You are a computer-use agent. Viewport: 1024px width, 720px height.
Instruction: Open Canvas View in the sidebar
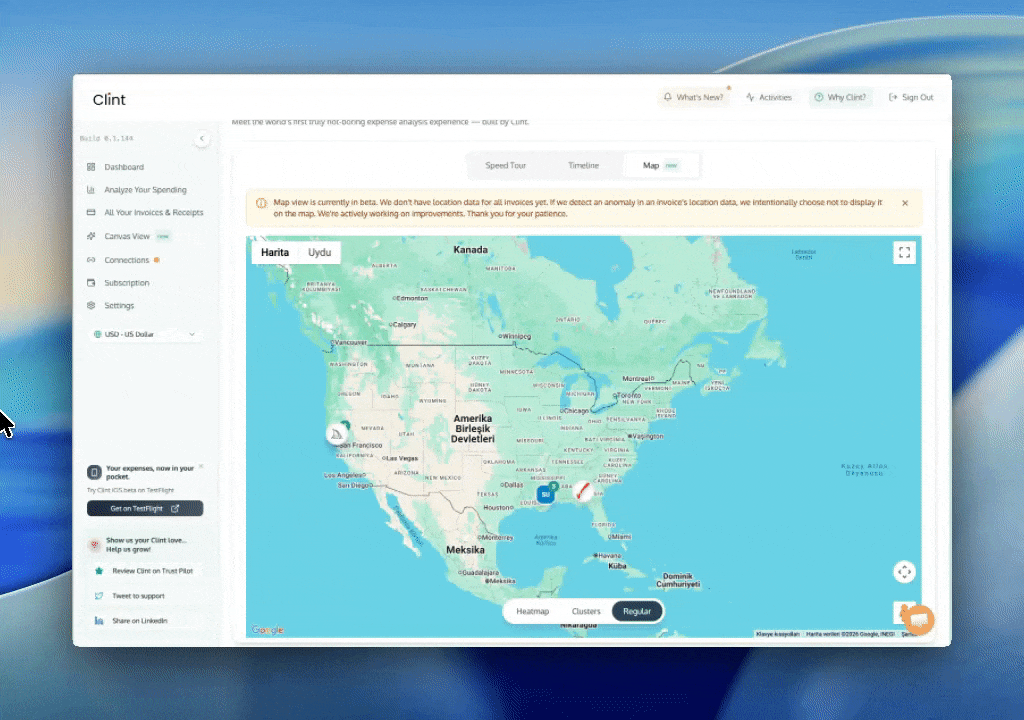coord(126,237)
